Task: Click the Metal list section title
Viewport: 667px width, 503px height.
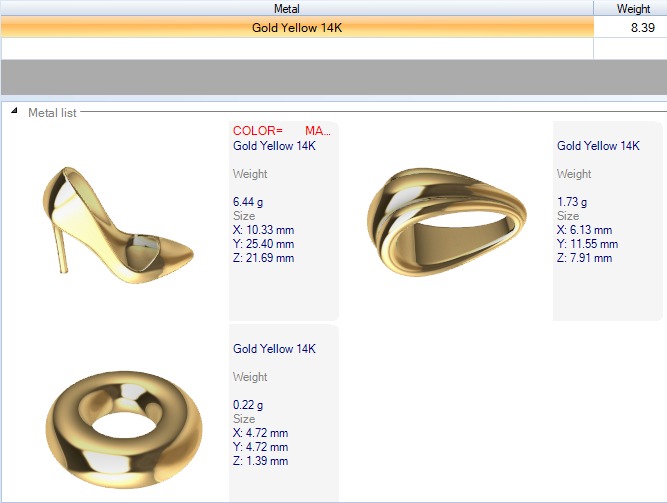Action: click(52, 113)
